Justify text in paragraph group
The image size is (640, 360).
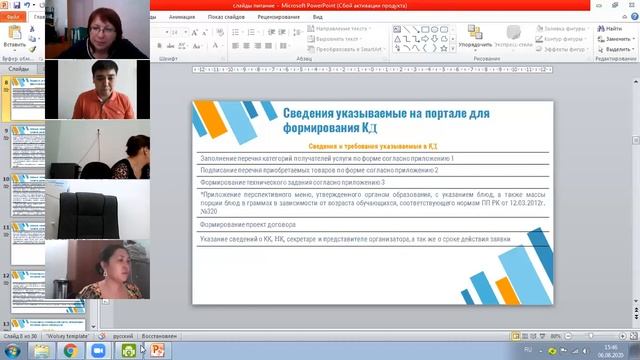268,46
